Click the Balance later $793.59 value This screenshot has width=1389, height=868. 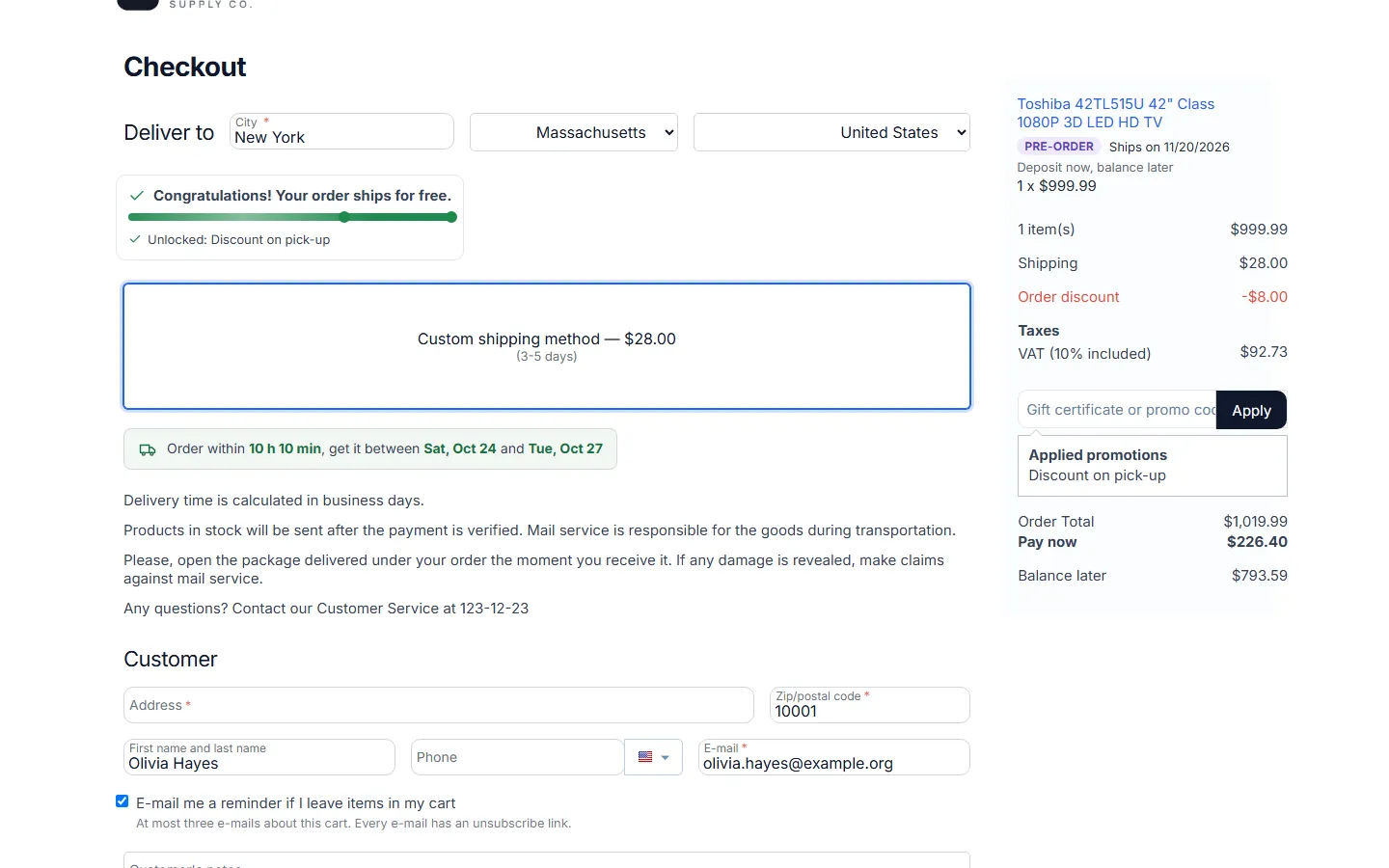1259,576
